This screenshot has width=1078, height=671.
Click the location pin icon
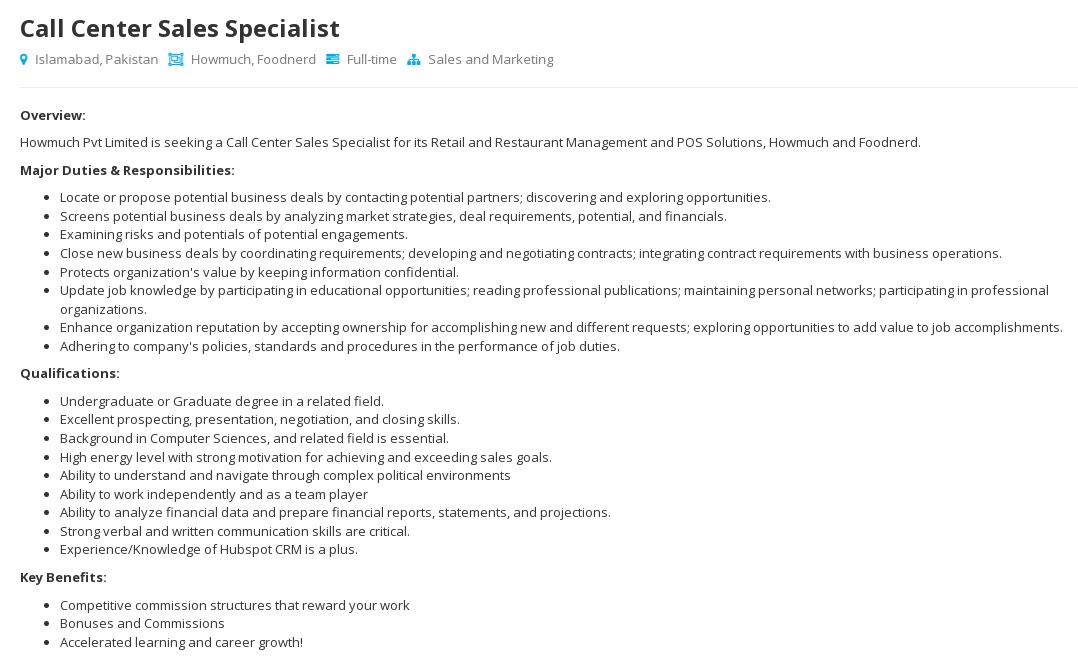tap(24, 60)
